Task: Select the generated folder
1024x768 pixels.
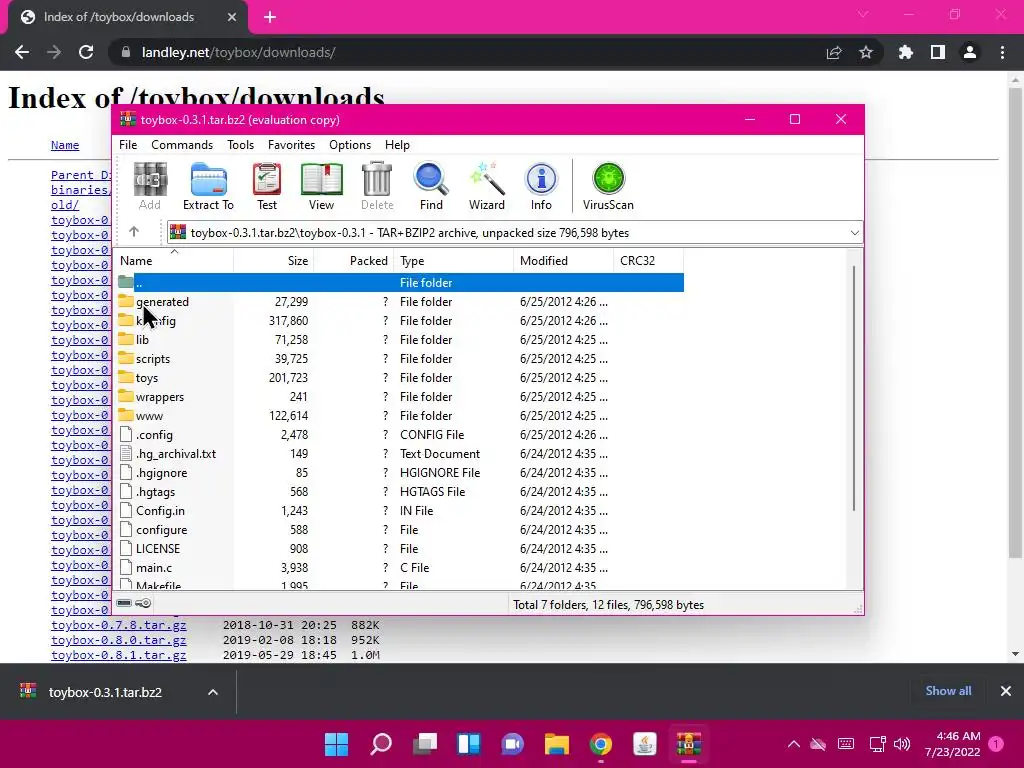Action: click(x=163, y=302)
